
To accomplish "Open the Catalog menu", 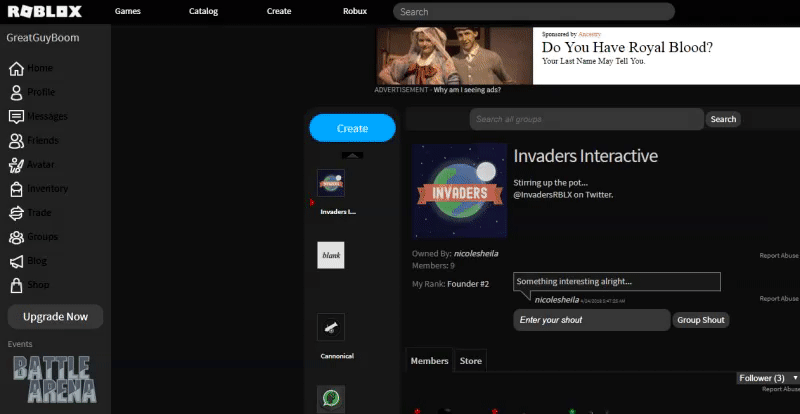I will pyautogui.click(x=203, y=11).
